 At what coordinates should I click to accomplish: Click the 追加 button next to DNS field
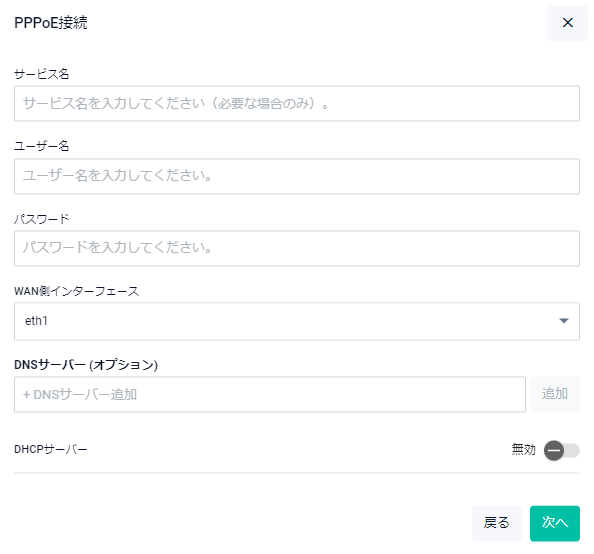[x=555, y=394]
